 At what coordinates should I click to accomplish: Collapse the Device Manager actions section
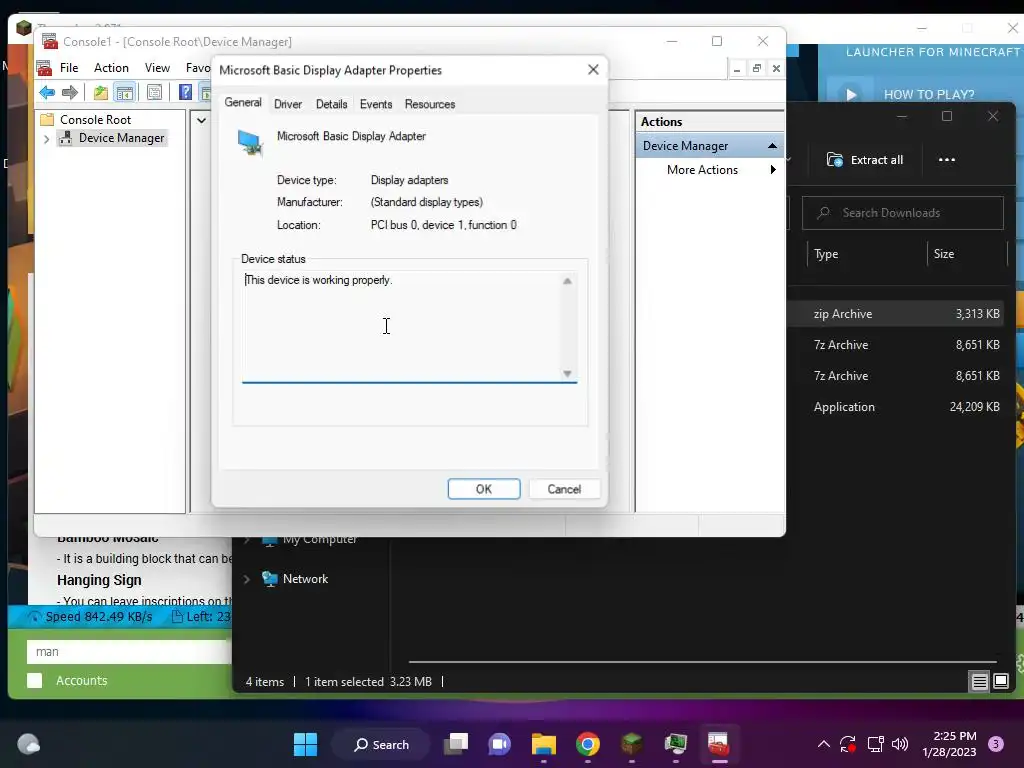tap(772, 146)
